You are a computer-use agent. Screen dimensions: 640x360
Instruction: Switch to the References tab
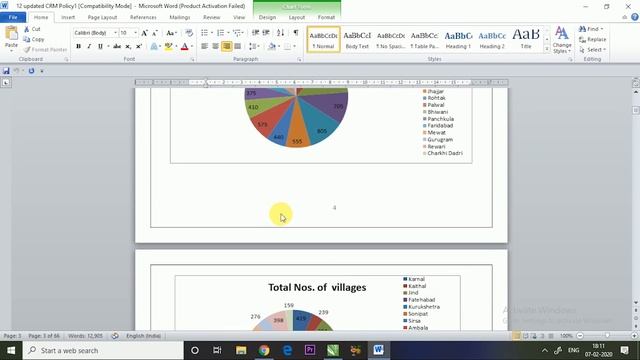[x=143, y=17]
